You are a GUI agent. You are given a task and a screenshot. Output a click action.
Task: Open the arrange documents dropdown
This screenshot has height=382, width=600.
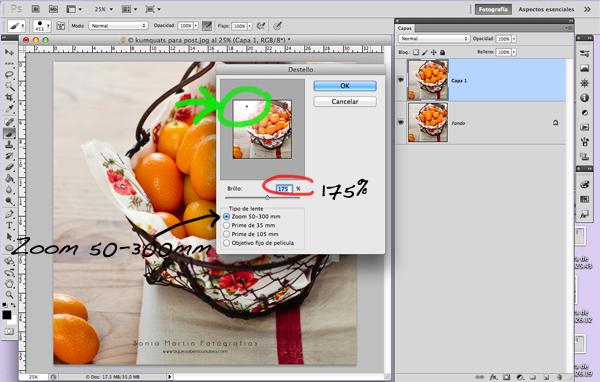pyautogui.click(x=130, y=9)
